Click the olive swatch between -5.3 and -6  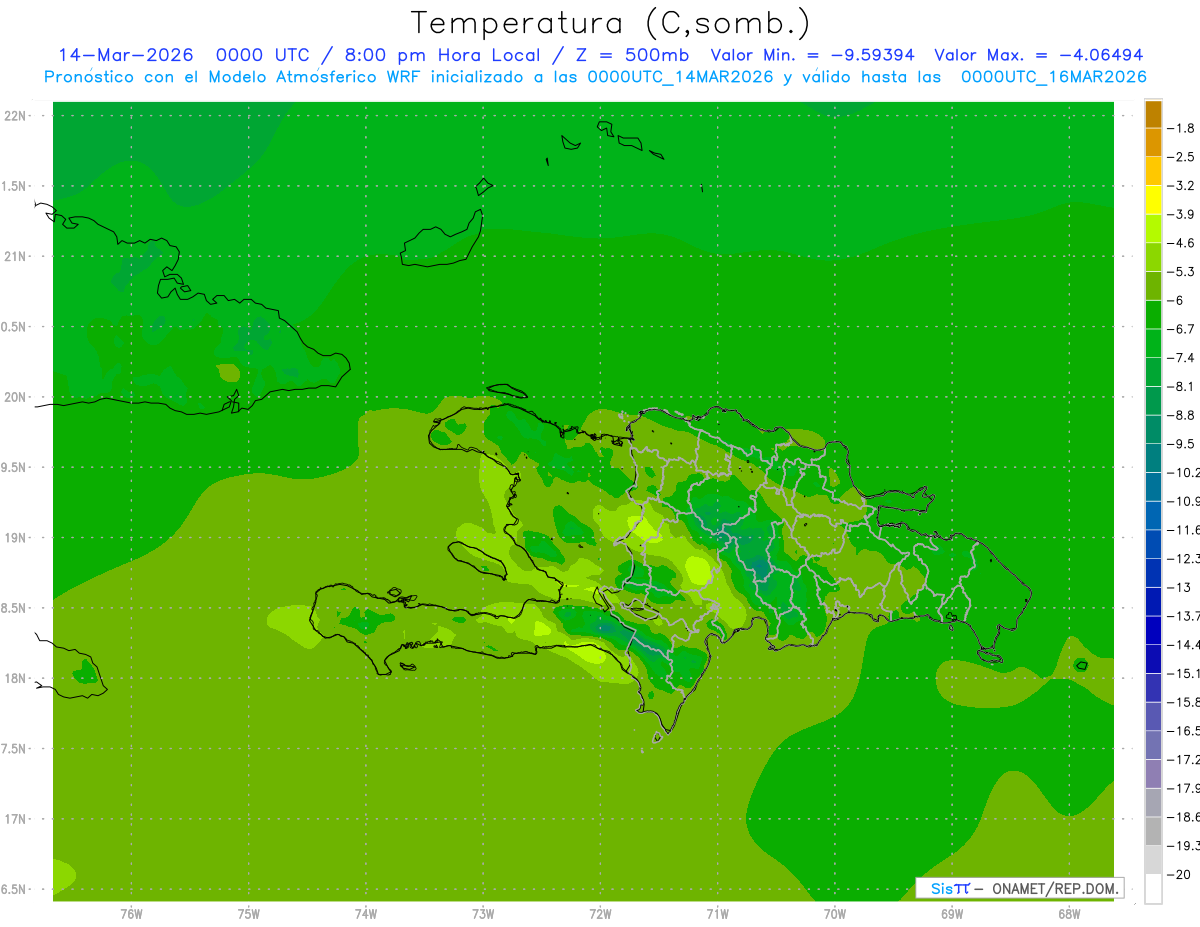click(1153, 286)
